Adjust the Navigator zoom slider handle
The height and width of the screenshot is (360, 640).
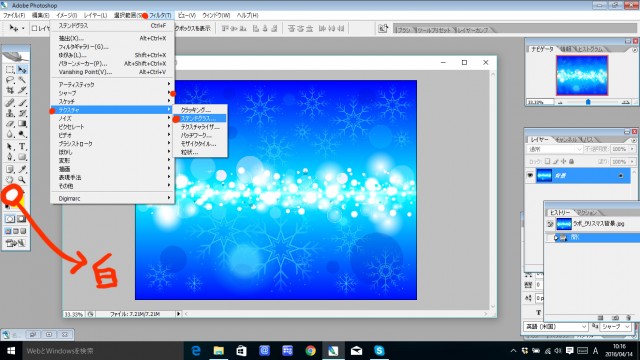(x=588, y=102)
